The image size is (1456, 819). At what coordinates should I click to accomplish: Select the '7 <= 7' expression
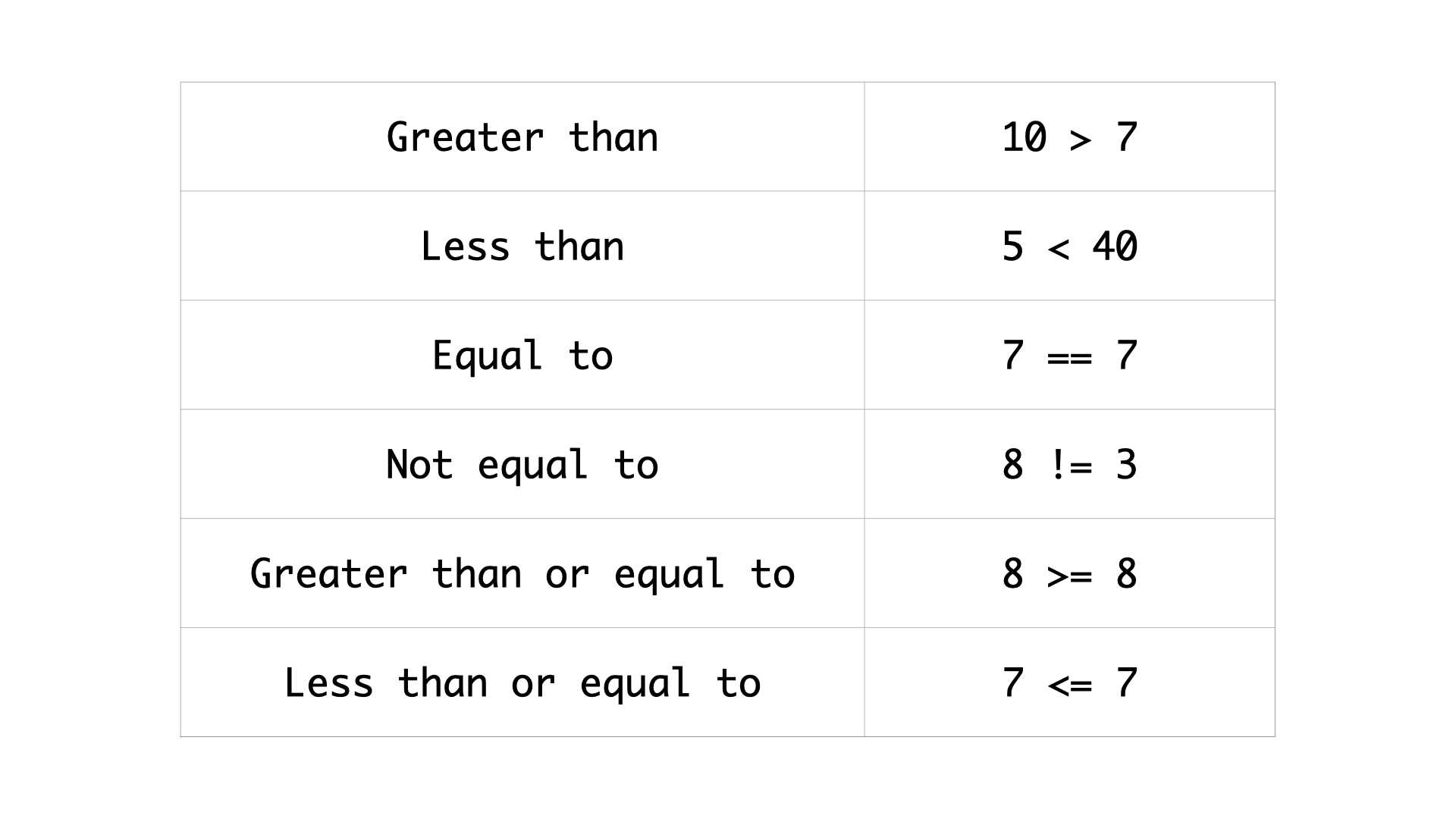click(x=1069, y=682)
